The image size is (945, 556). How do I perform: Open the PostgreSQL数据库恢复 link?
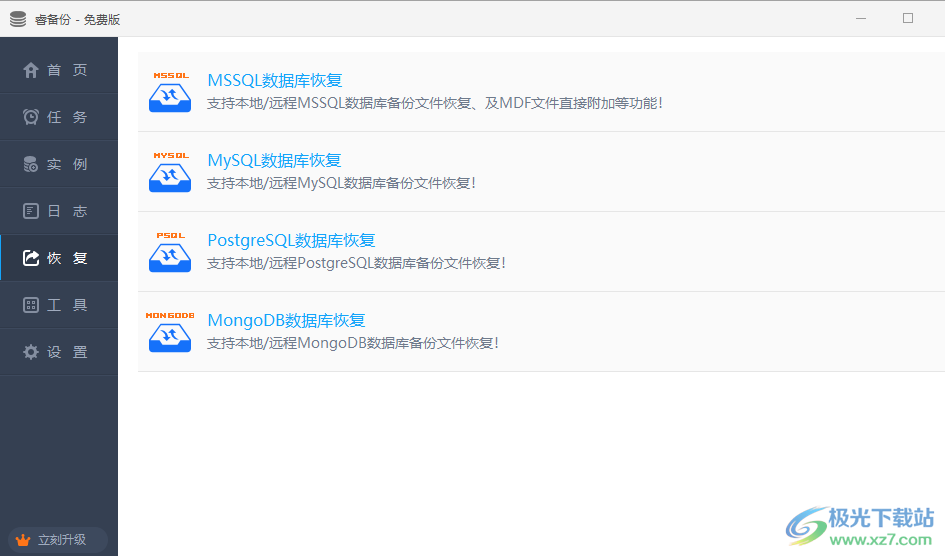(x=291, y=240)
